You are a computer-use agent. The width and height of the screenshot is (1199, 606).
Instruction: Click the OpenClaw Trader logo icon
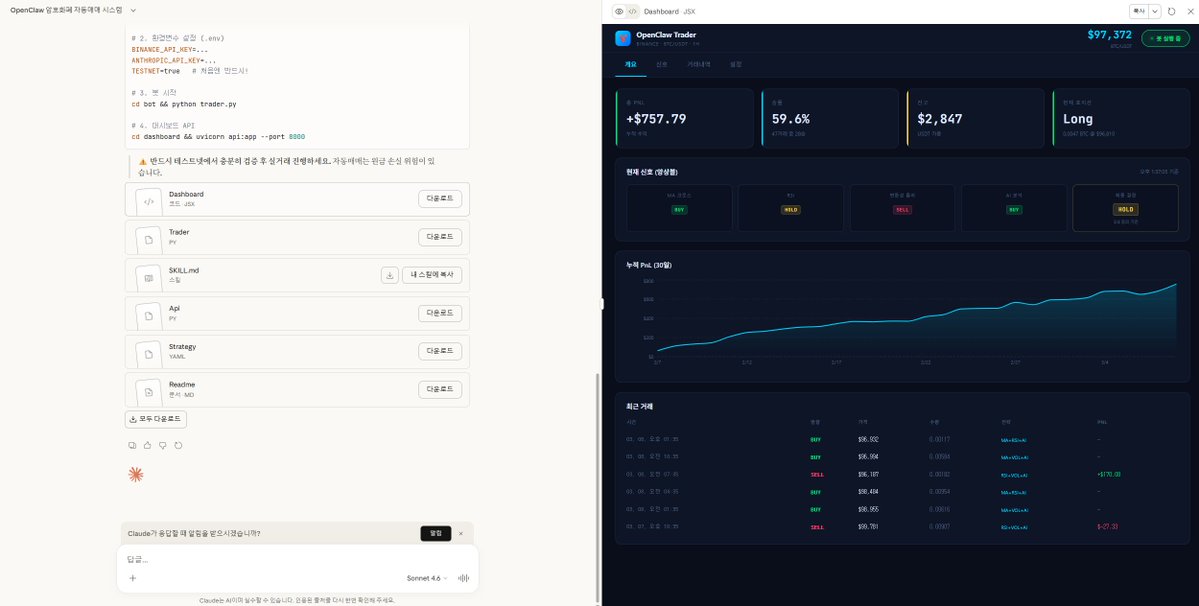[x=623, y=38]
